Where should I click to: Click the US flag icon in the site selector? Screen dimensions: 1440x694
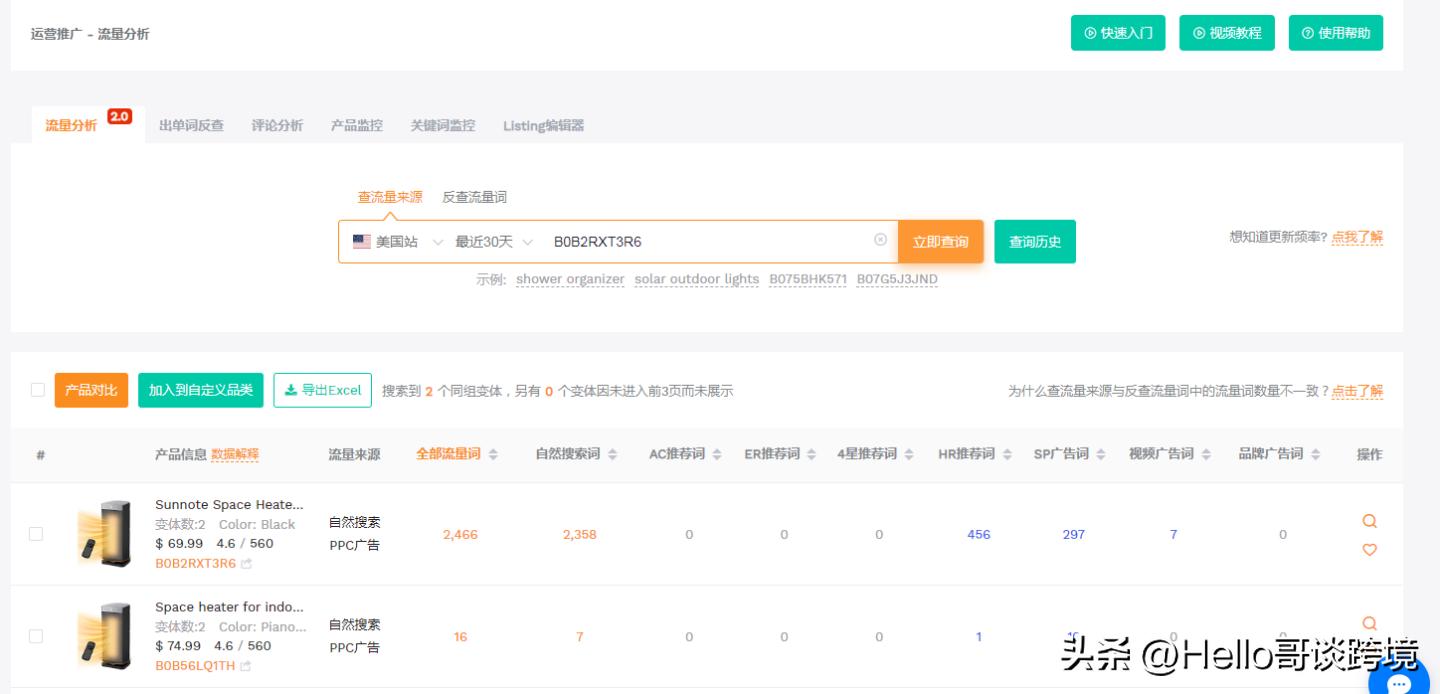click(361, 241)
